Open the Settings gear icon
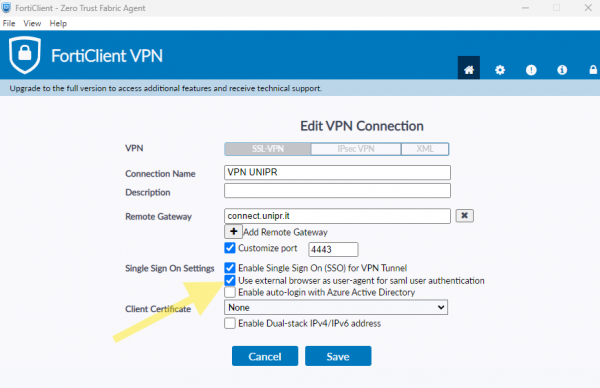The image size is (600, 388). [x=500, y=70]
